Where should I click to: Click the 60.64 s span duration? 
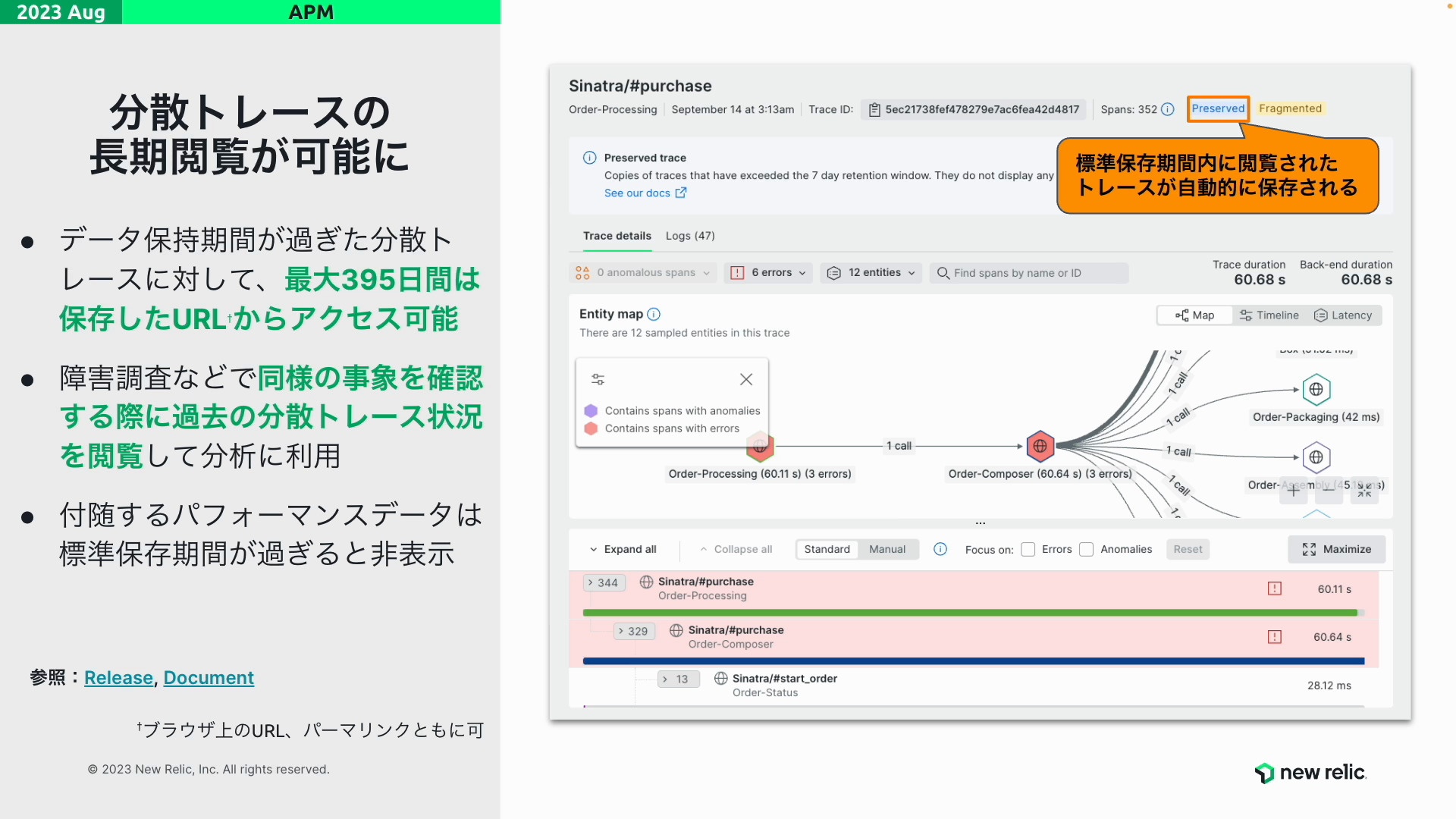coord(1332,637)
